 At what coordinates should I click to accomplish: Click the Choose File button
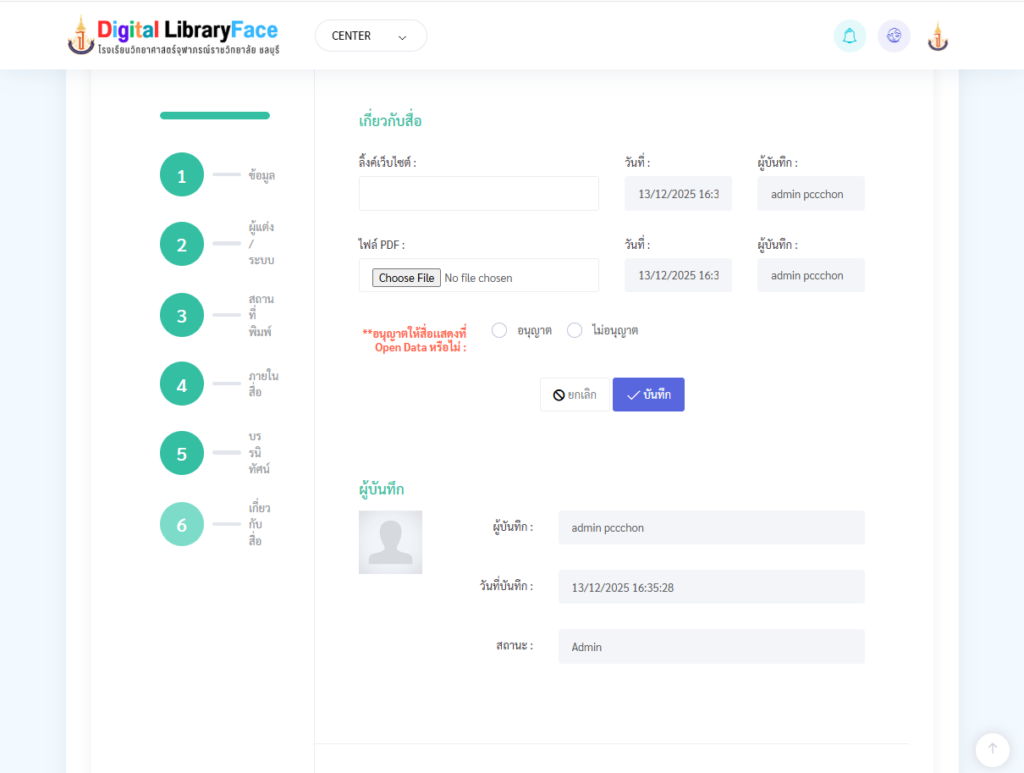coord(406,278)
